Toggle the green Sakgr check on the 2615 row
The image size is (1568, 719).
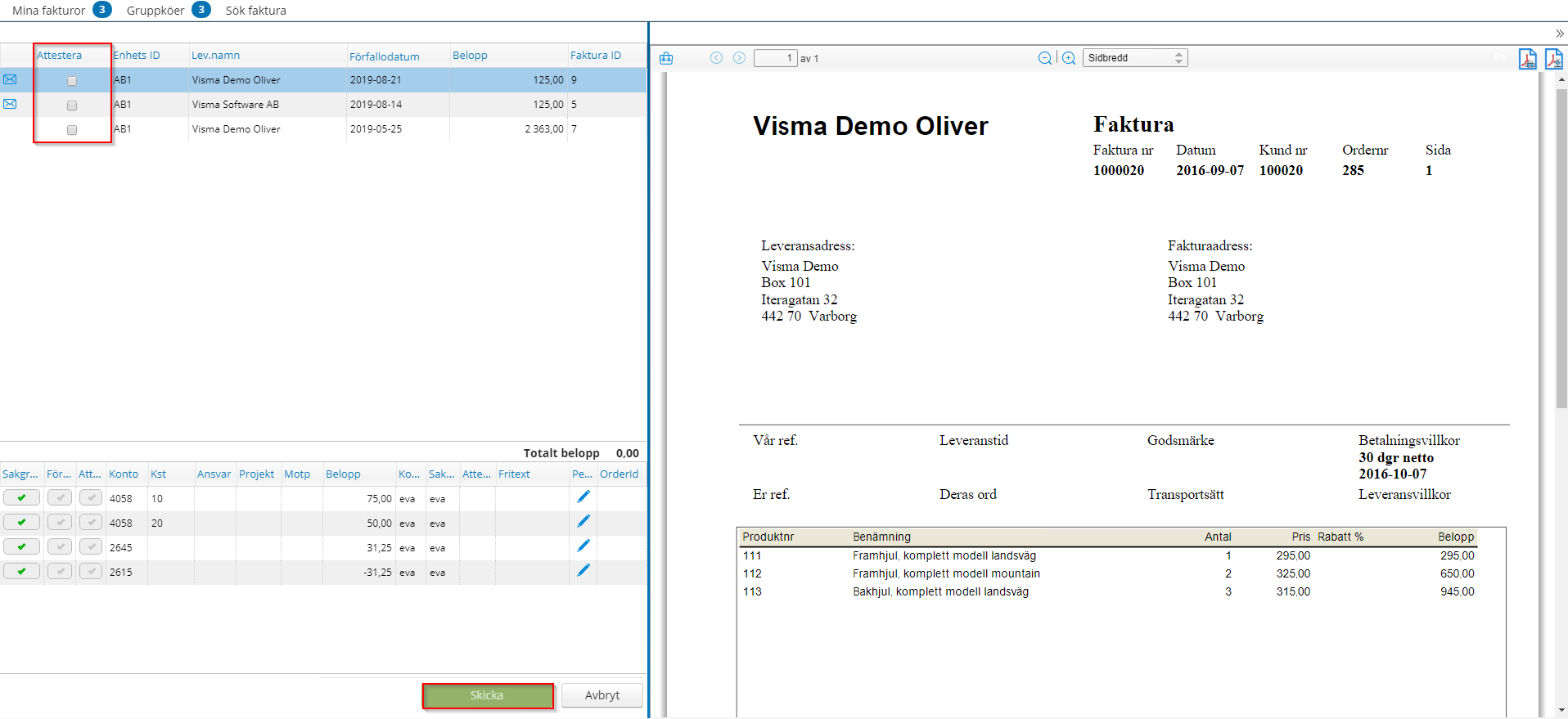(x=21, y=571)
